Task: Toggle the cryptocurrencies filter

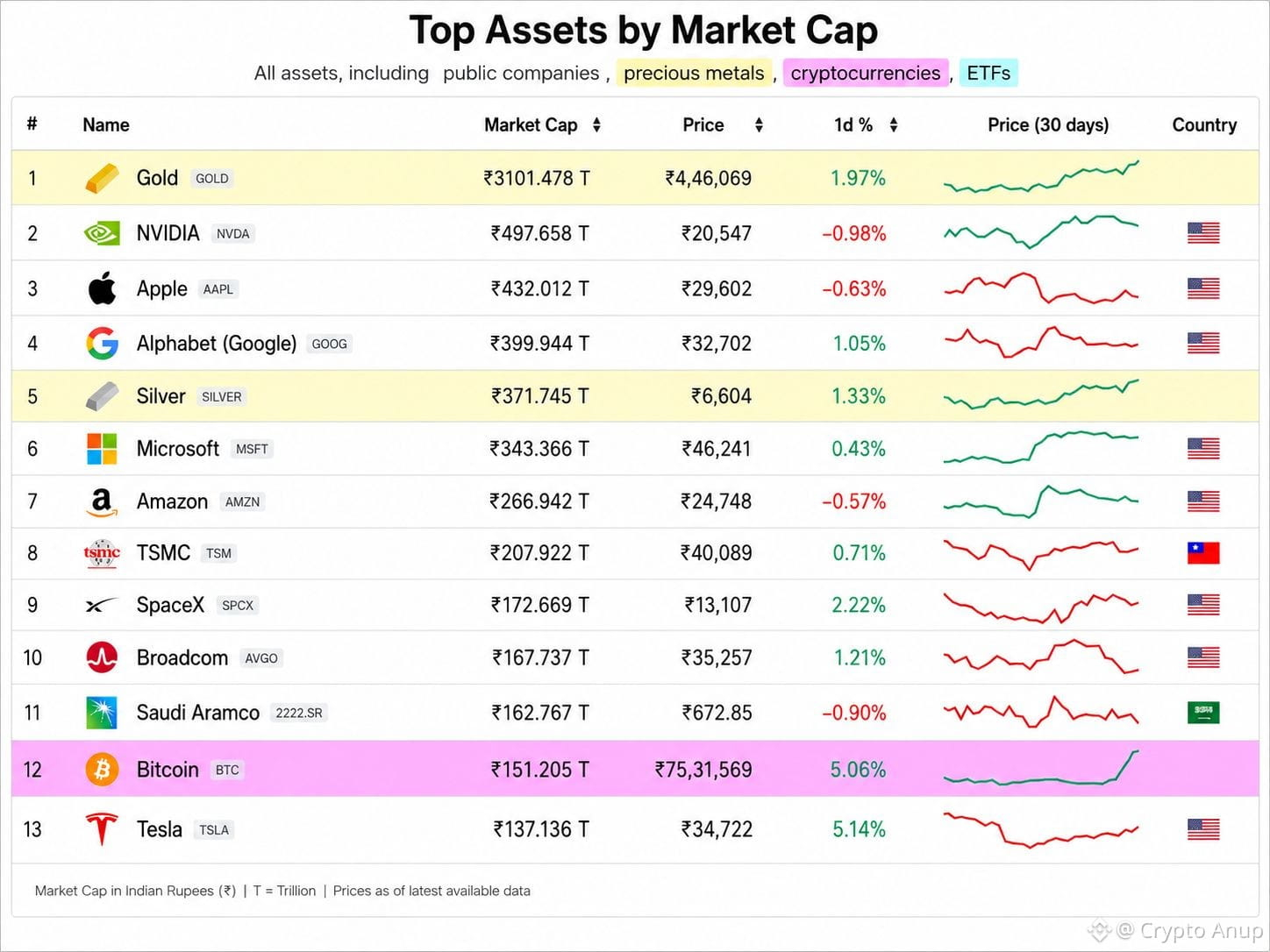Action: 866,73
